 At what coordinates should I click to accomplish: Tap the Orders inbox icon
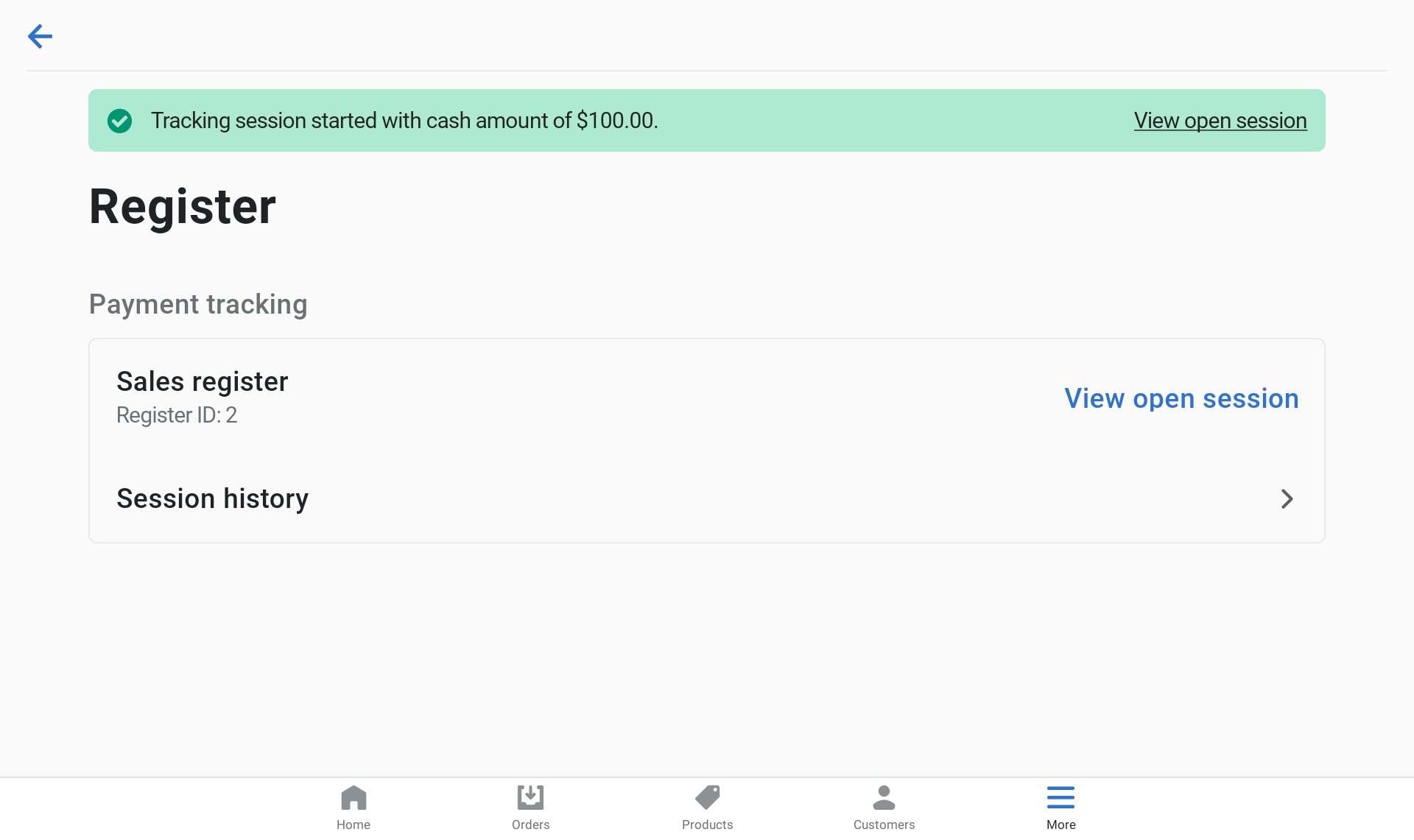530,797
